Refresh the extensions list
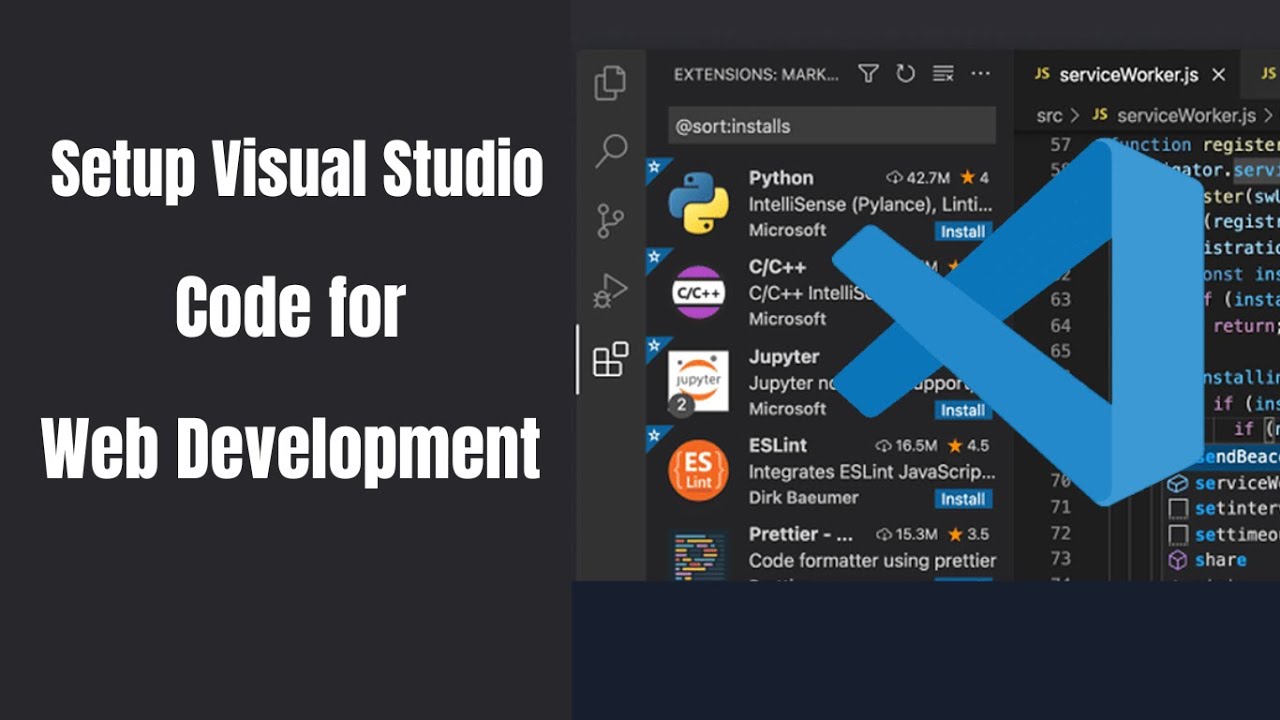1280x720 pixels. tap(905, 74)
